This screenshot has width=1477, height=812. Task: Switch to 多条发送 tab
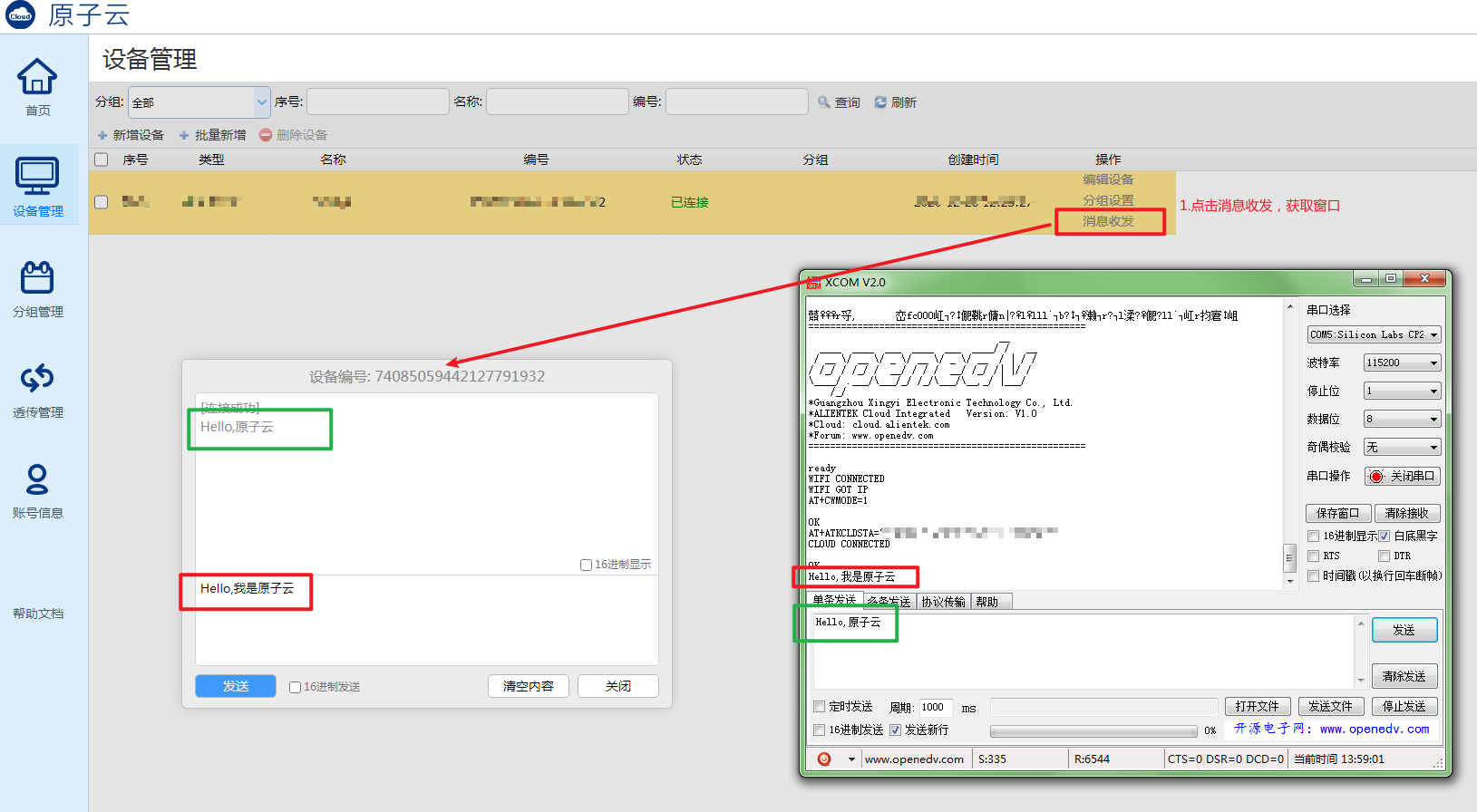tap(889, 602)
